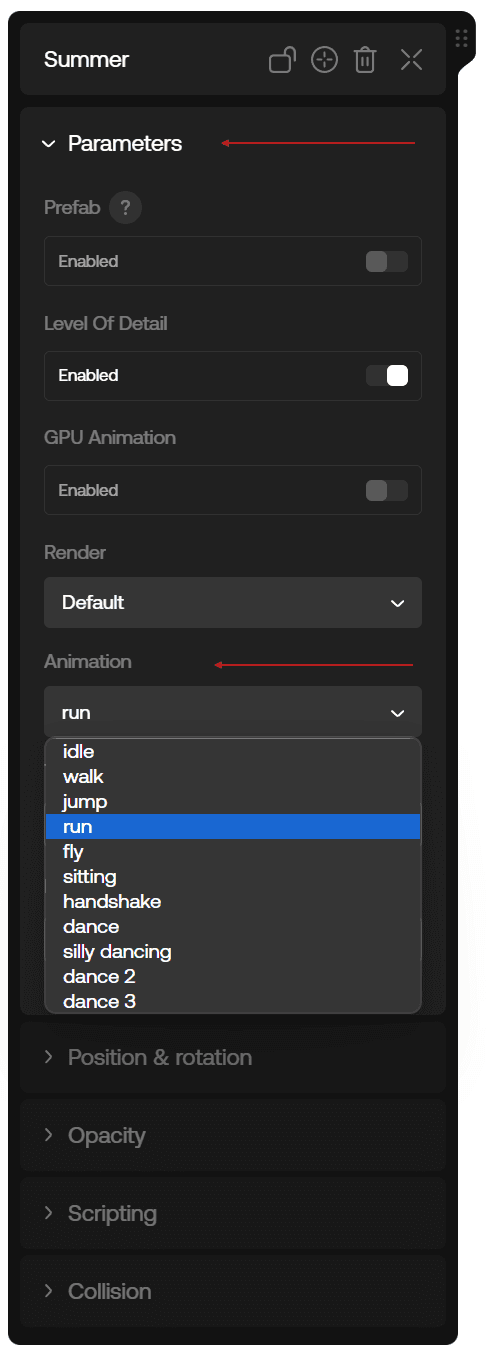The image size is (486, 1354).
Task: Toggle GPU Animation Enabled switch
Action: pos(387,490)
